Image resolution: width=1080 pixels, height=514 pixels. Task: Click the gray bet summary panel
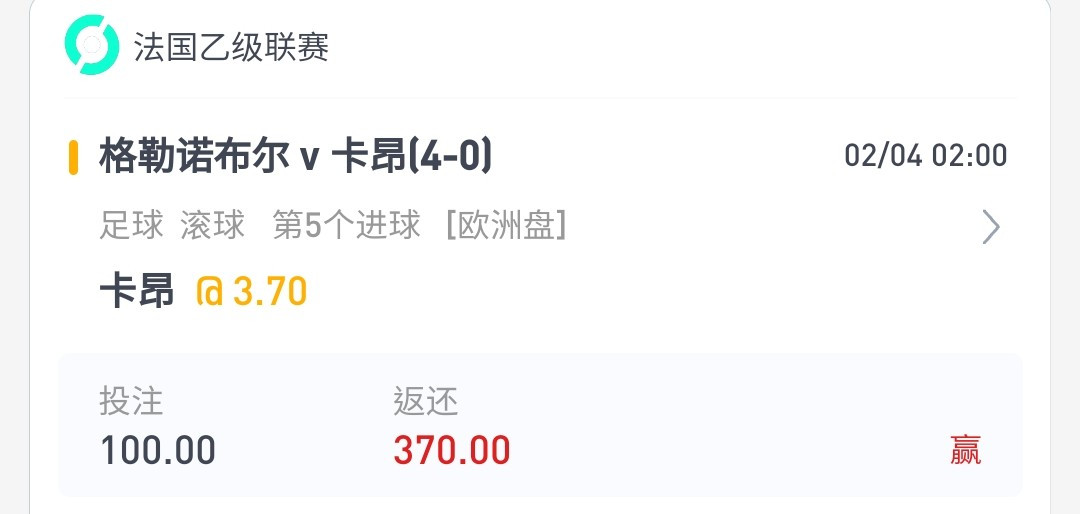tap(541, 425)
